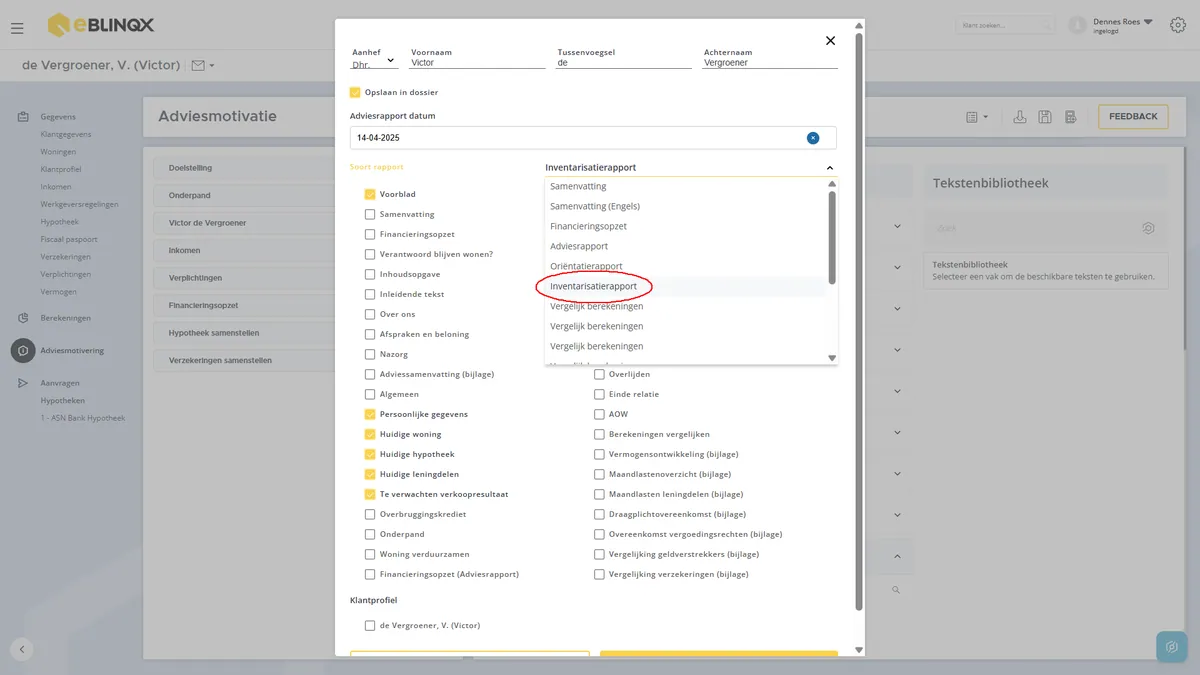This screenshot has height=675, width=1200.
Task: Click the user avatar icon next to Dennes Roes
Action: 1077,25
